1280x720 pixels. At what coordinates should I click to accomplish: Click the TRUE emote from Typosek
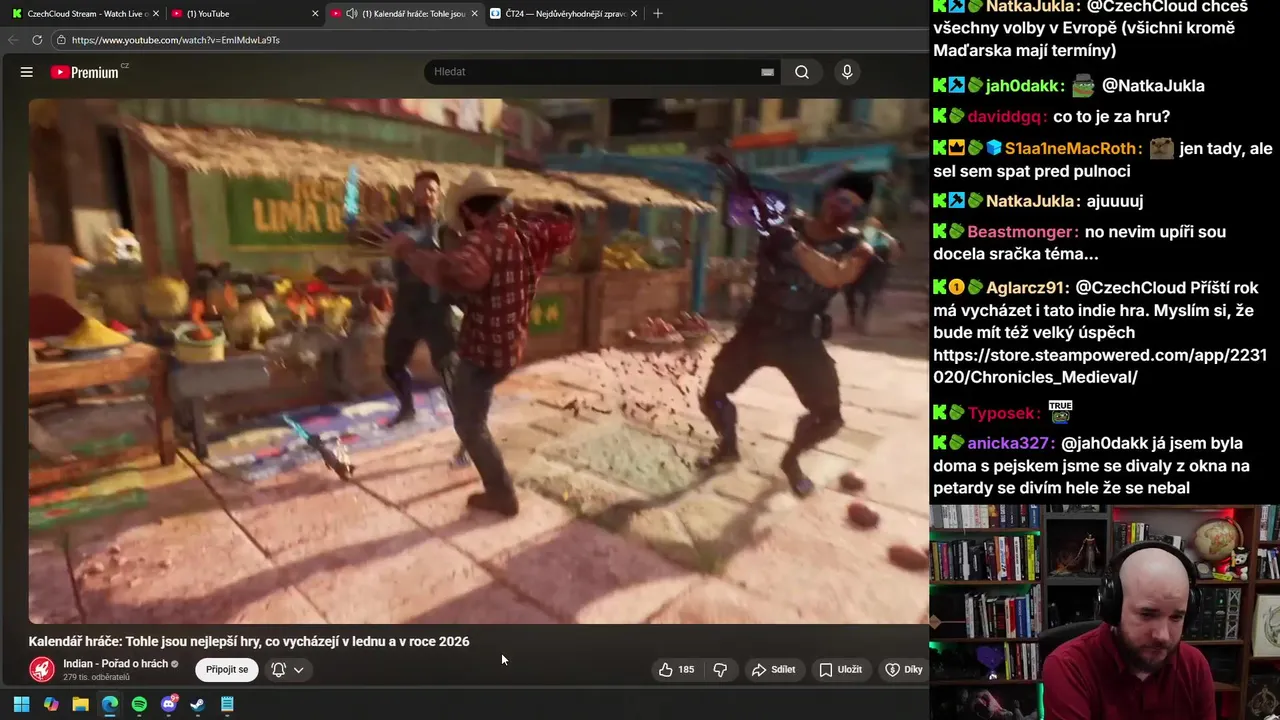[1060, 411]
